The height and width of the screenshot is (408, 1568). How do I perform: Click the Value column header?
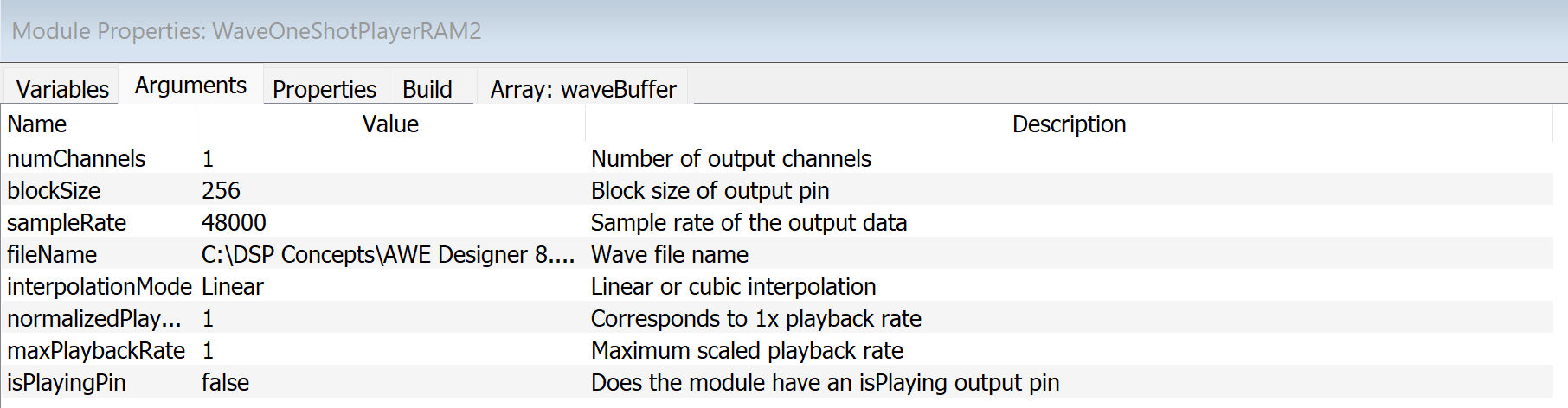(x=390, y=124)
